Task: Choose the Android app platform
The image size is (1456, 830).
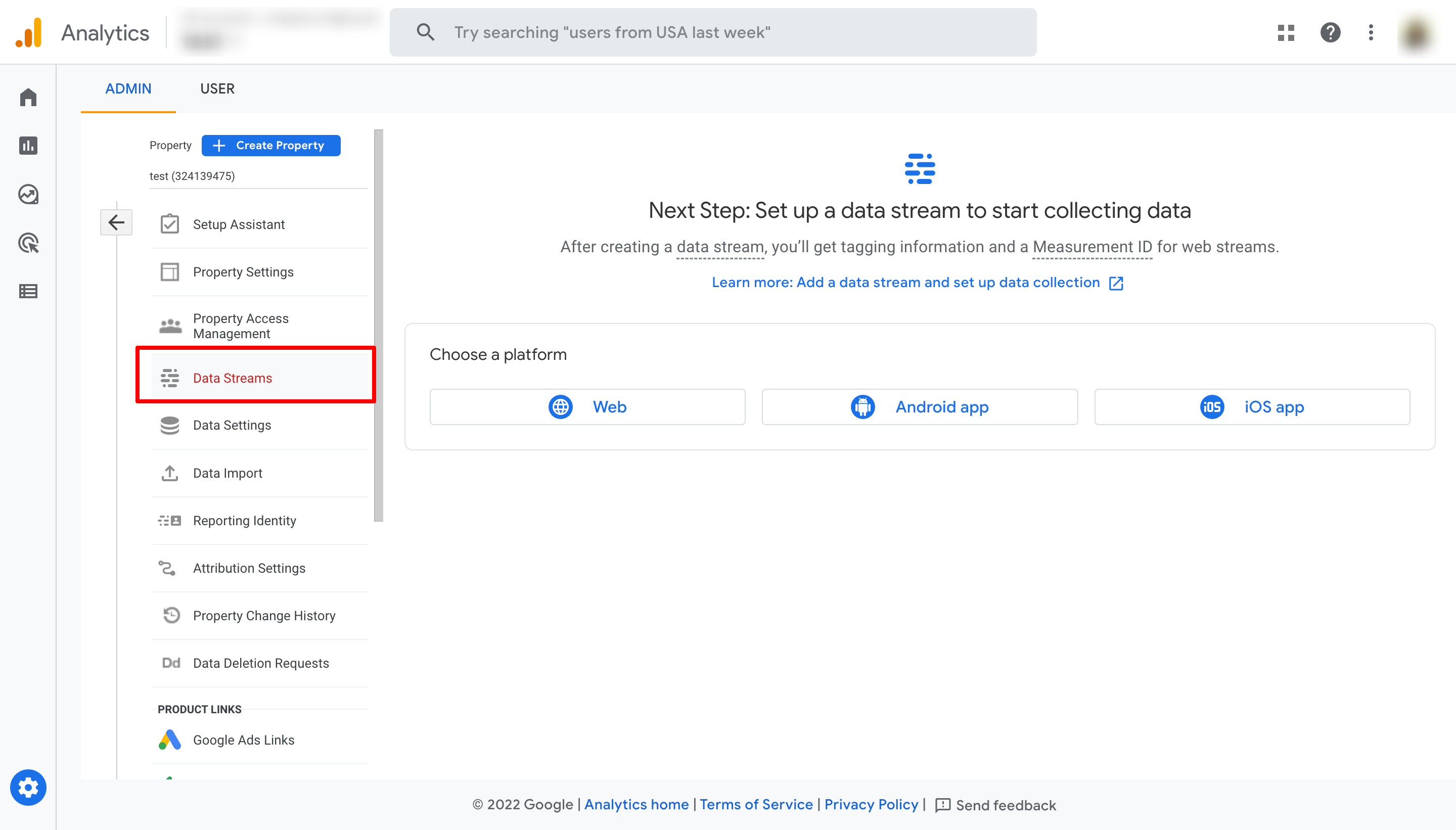Action: (919, 406)
